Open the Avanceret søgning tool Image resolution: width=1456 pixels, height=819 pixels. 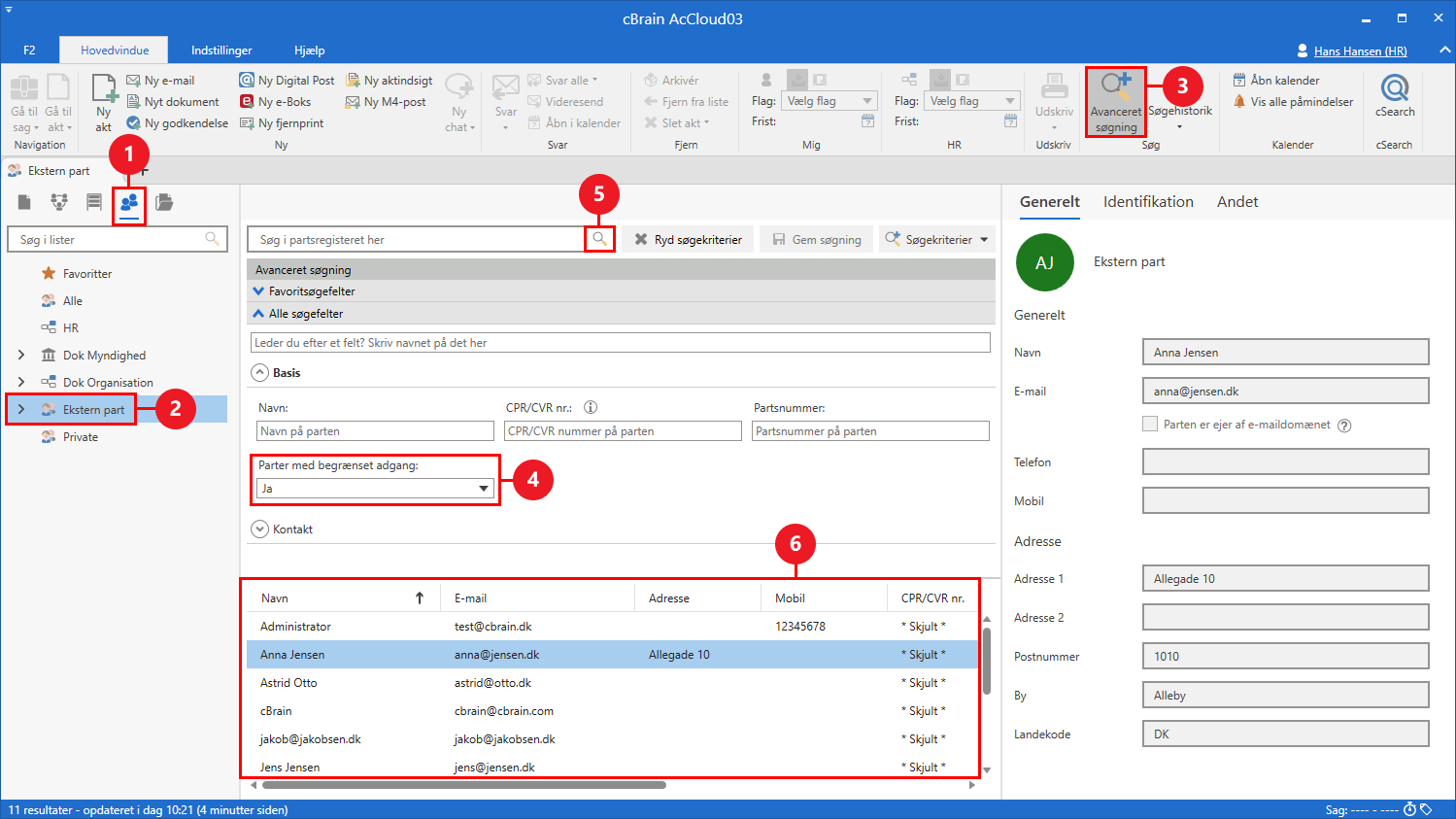[x=1116, y=102]
